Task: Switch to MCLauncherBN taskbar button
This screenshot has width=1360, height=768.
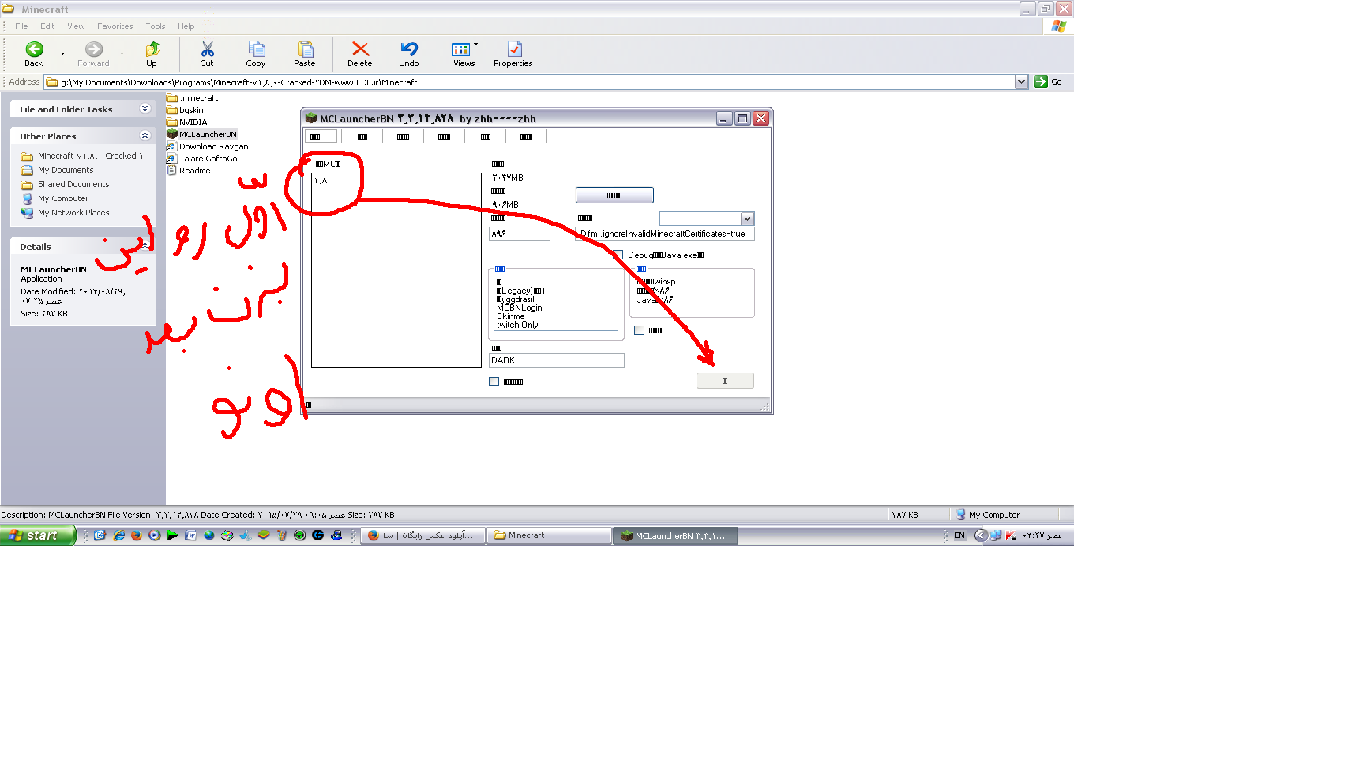Action: click(675, 536)
